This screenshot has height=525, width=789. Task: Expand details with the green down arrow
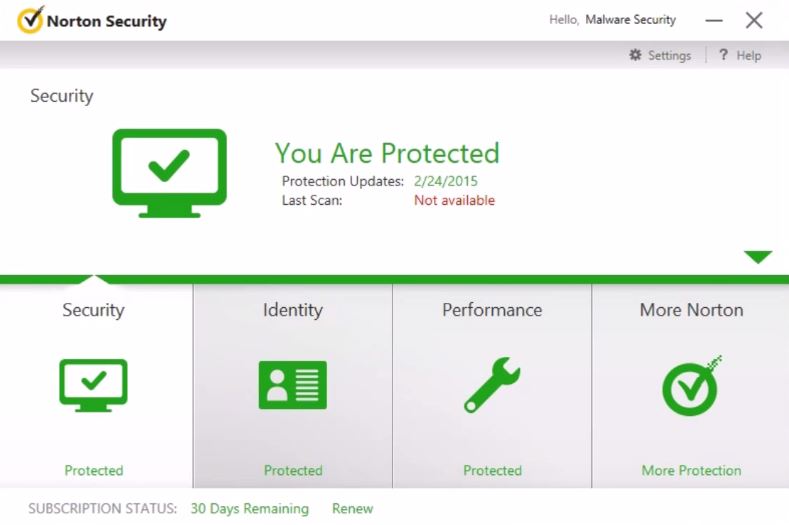pos(758,257)
